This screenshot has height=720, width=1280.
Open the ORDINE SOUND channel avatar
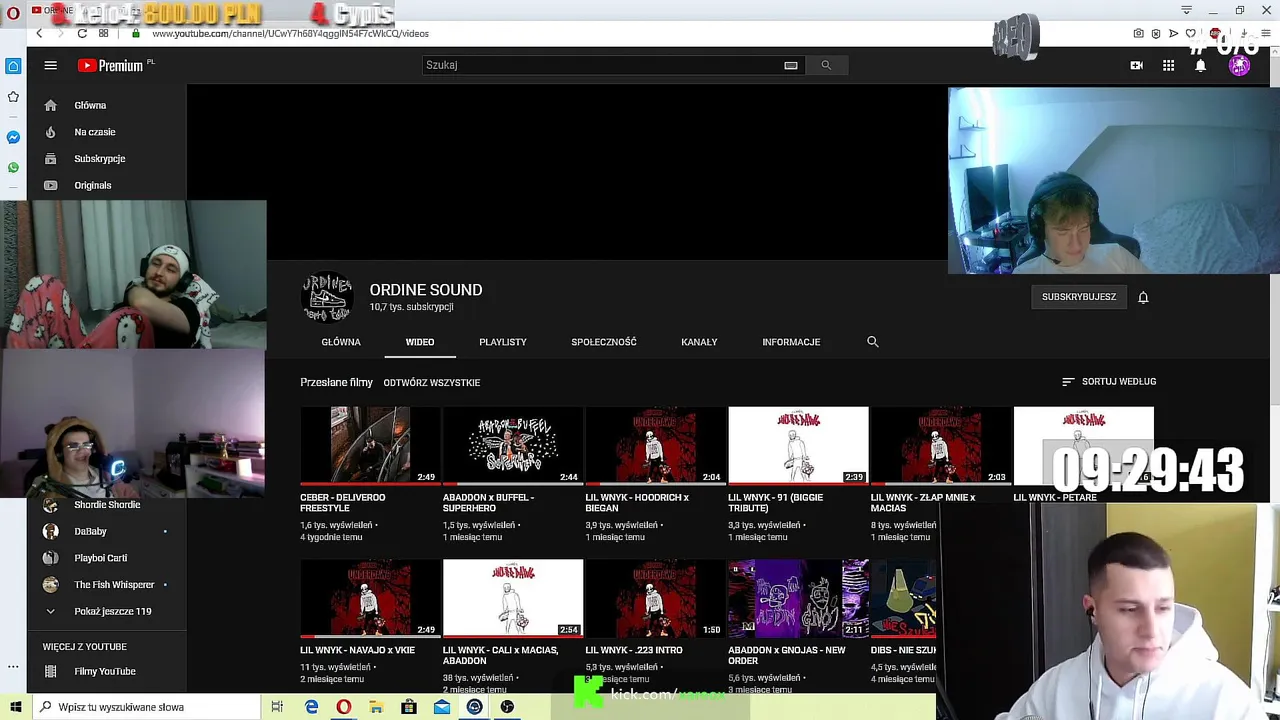click(x=327, y=298)
